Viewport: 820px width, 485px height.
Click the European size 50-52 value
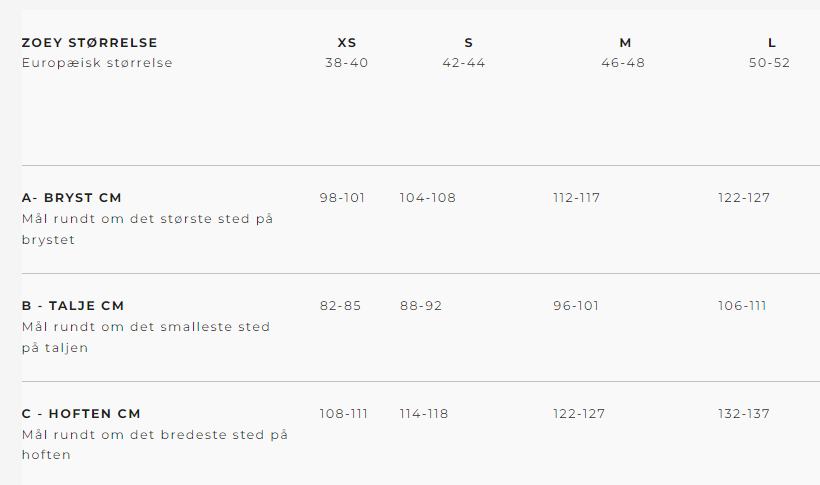tap(769, 63)
